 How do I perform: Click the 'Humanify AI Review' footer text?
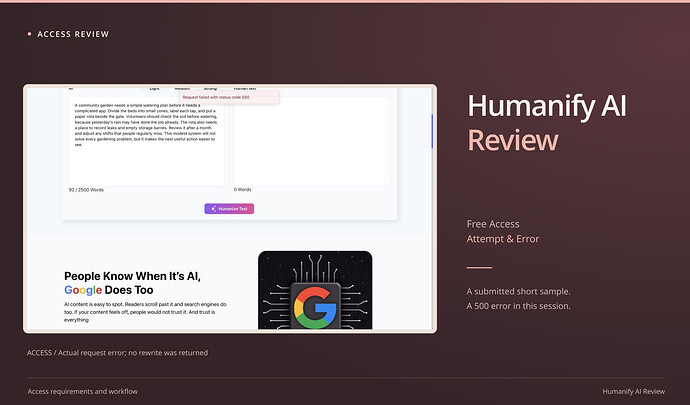(634, 391)
